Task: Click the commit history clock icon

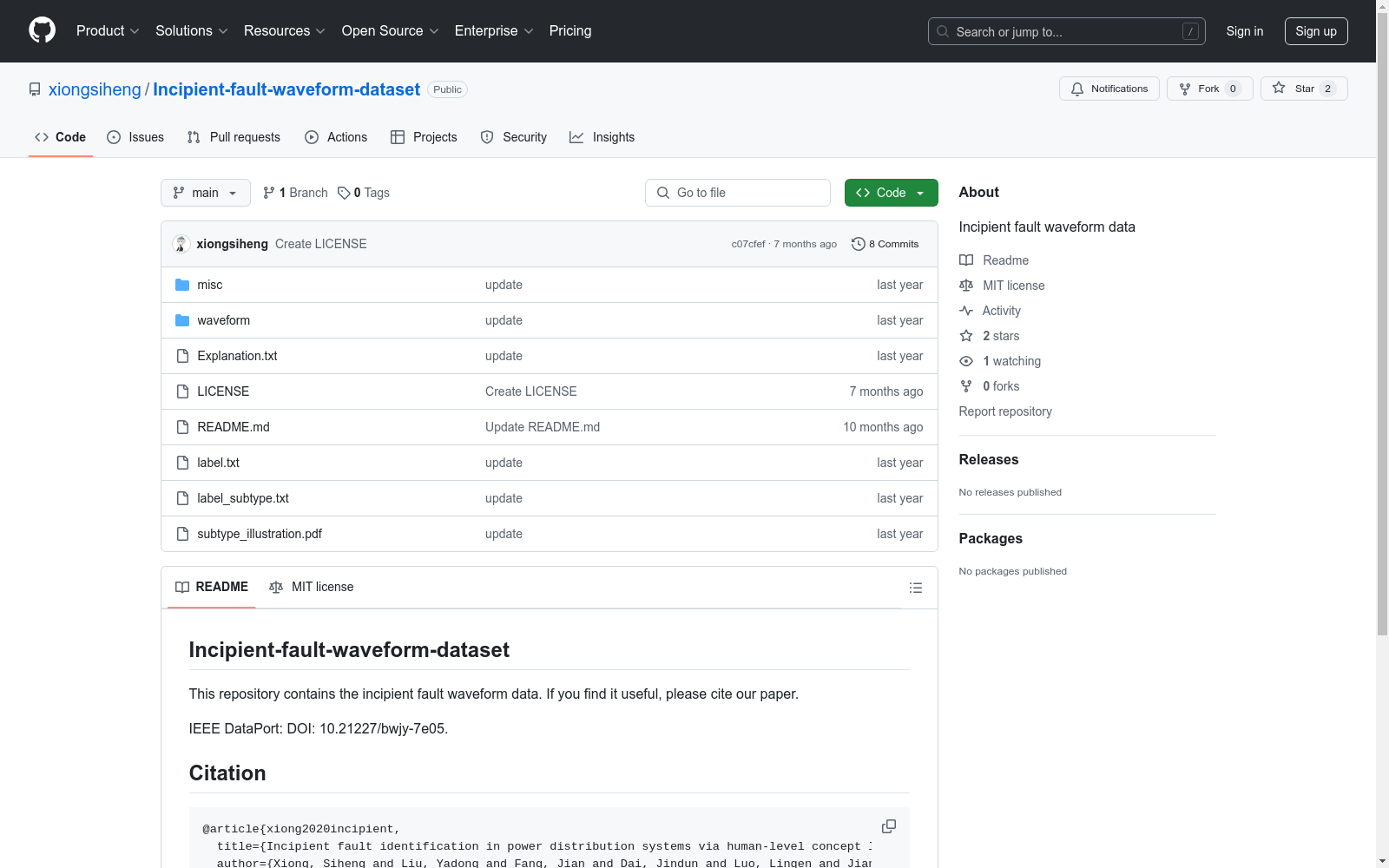Action: click(x=859, y=244)
